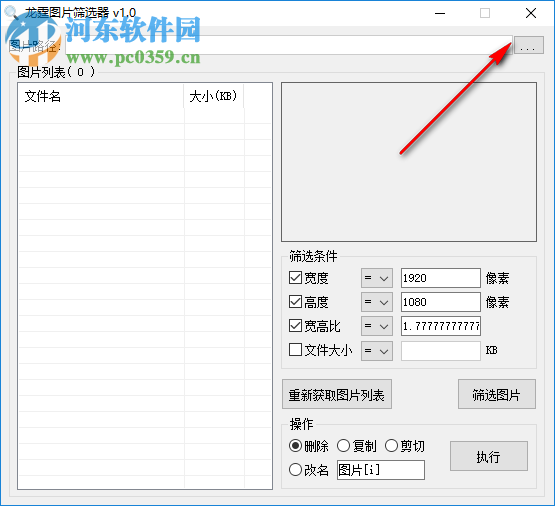Click the 筛选图片 filter button
Image resolution: width=555 pixels, height=506 pixels.
(497, 394)
